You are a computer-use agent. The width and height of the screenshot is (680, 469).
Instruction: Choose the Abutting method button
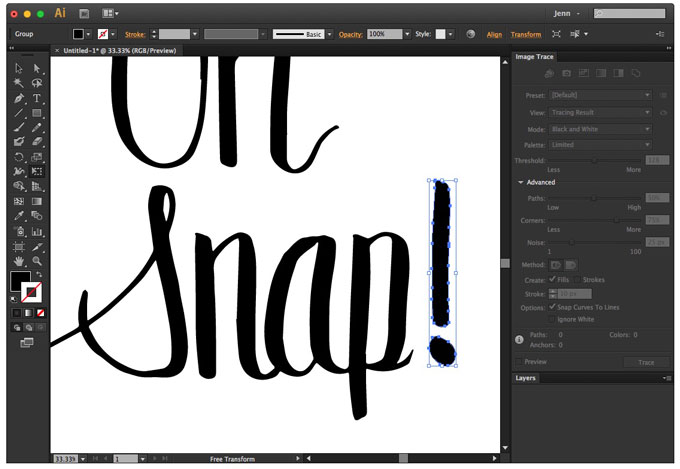coord(556,265)
